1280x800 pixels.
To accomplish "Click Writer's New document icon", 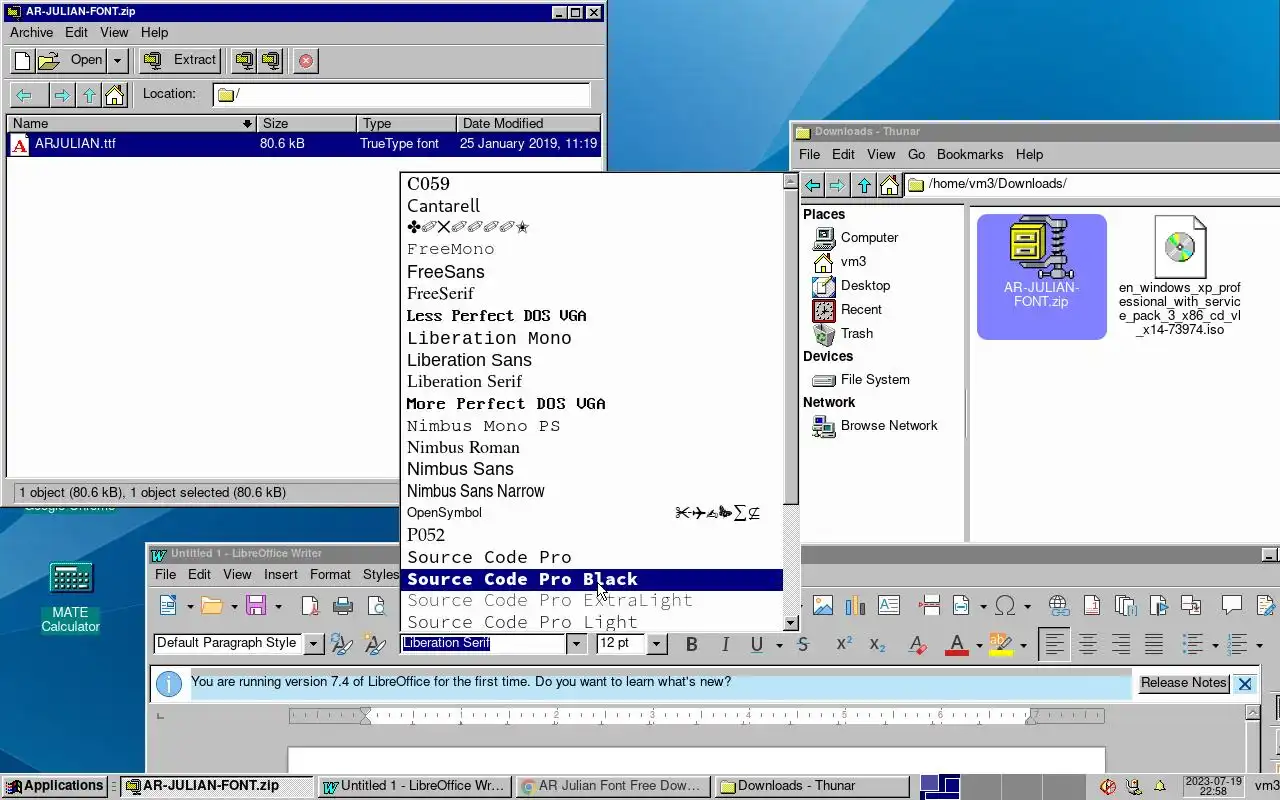I will pyautogui.click(x=168, y=605).
